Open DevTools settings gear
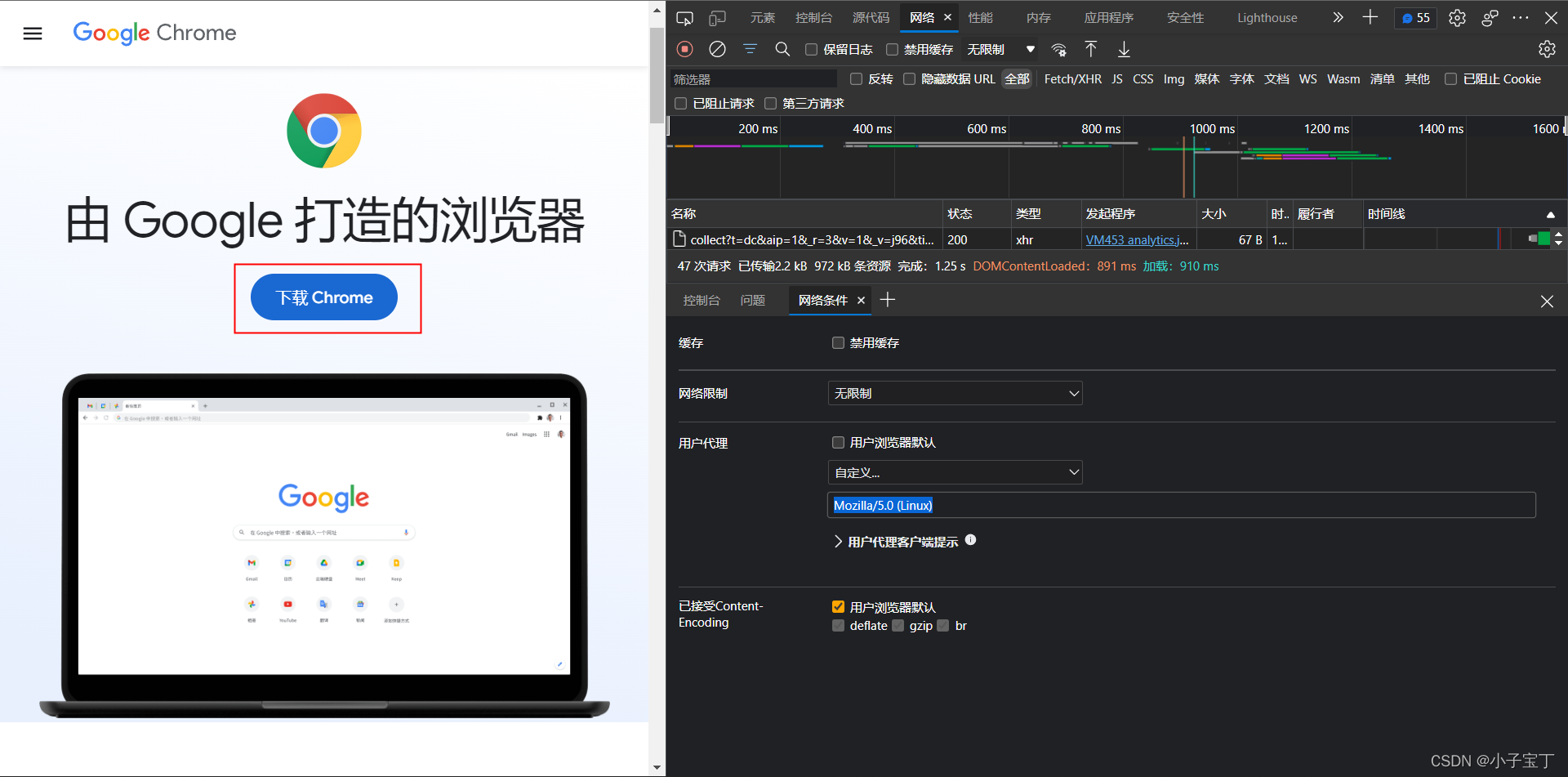Viewport: 1568px width, 777px height. click(x=1457, y=18)
